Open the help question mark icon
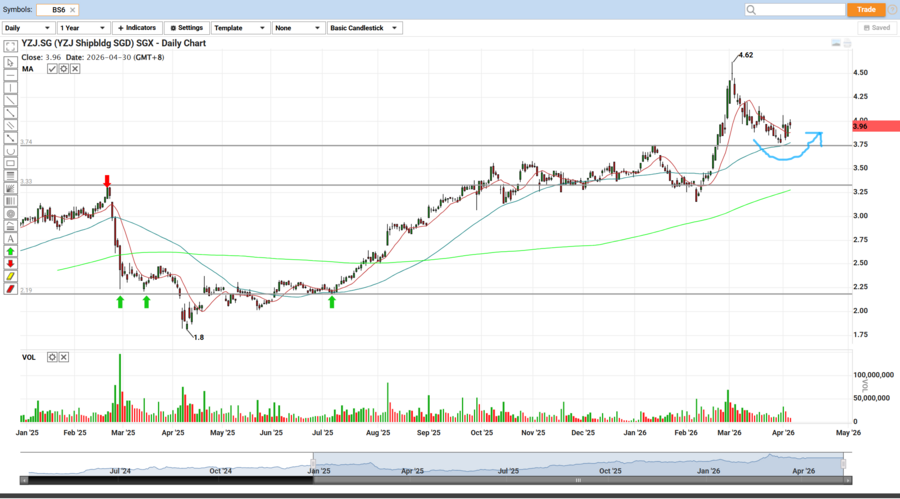Image resolution: width=900 pixels, height=499 pixels. (892, 9)
